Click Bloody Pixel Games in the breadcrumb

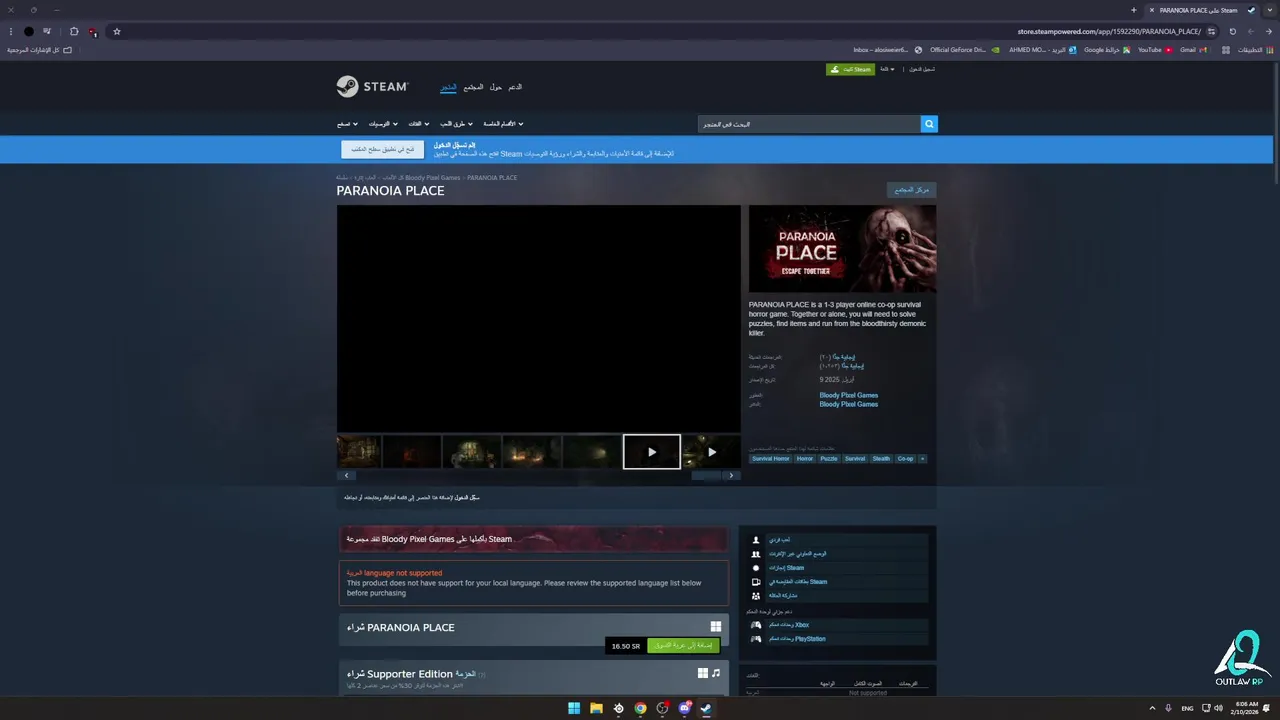click(x=432, y=178)
